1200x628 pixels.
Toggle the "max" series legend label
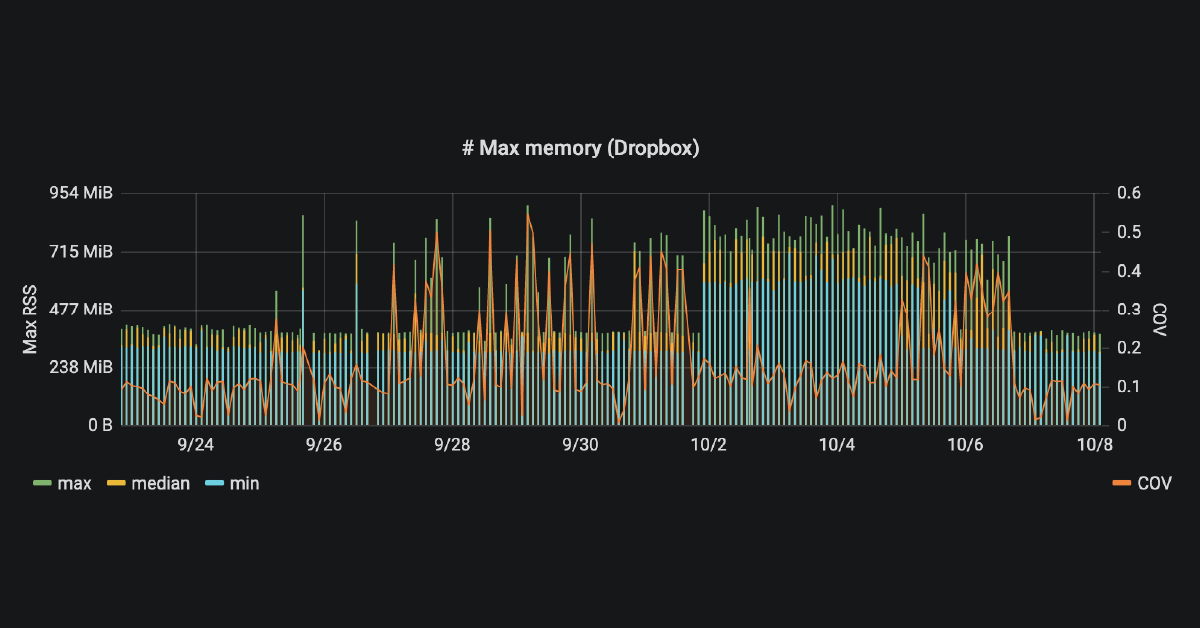74,484
